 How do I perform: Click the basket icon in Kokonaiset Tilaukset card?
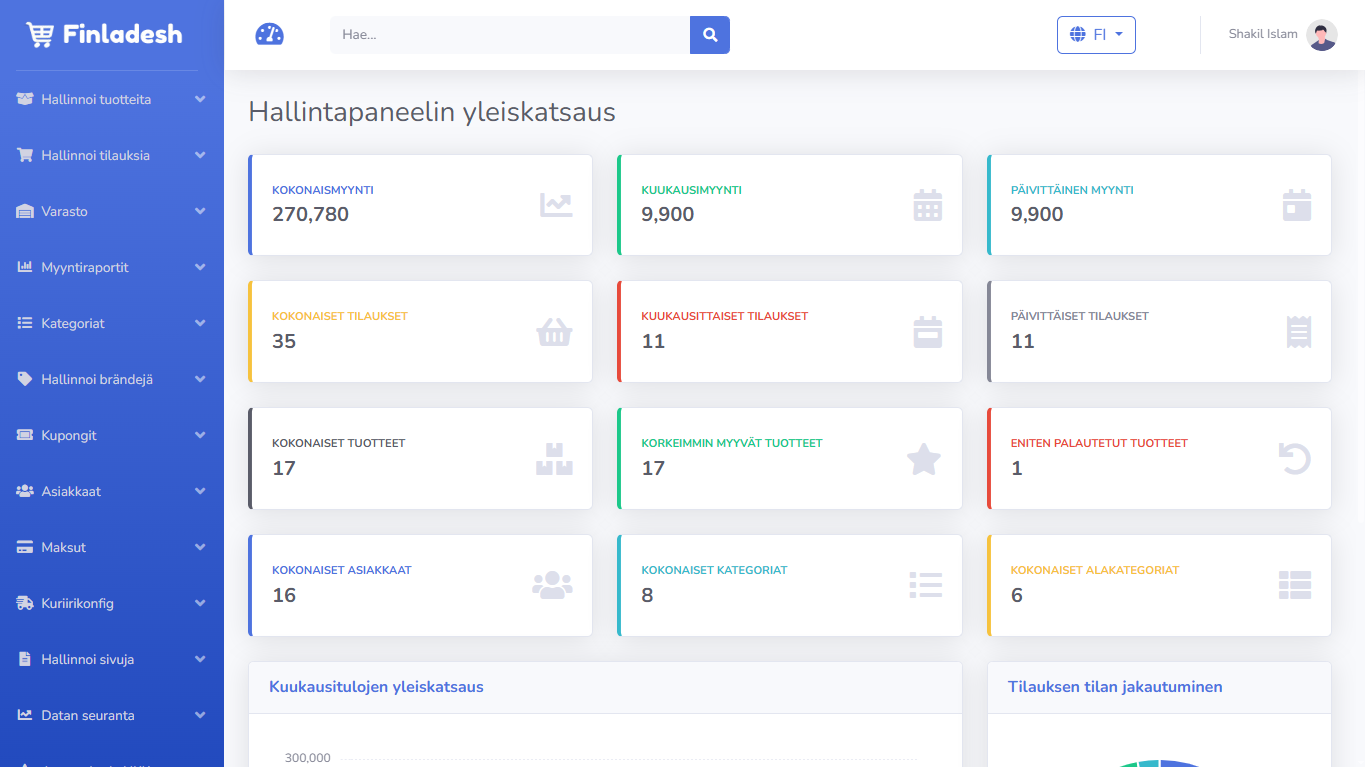pos(554,332)
